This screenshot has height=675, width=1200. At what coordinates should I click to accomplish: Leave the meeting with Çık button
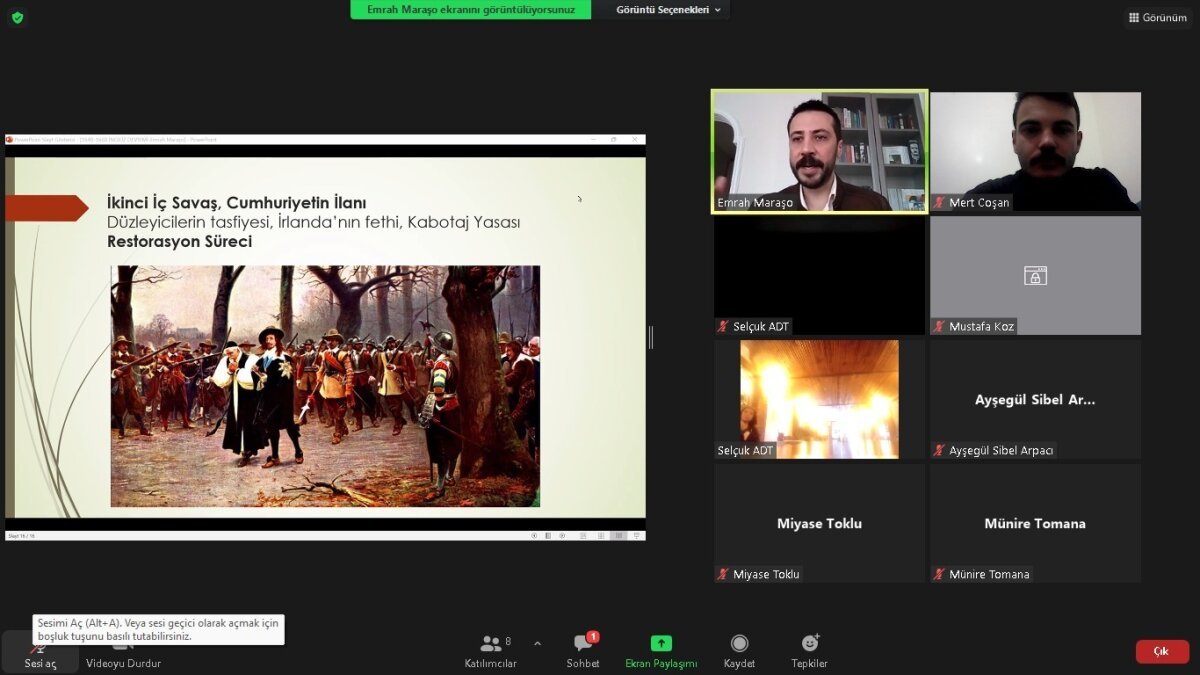(1162, 651)
